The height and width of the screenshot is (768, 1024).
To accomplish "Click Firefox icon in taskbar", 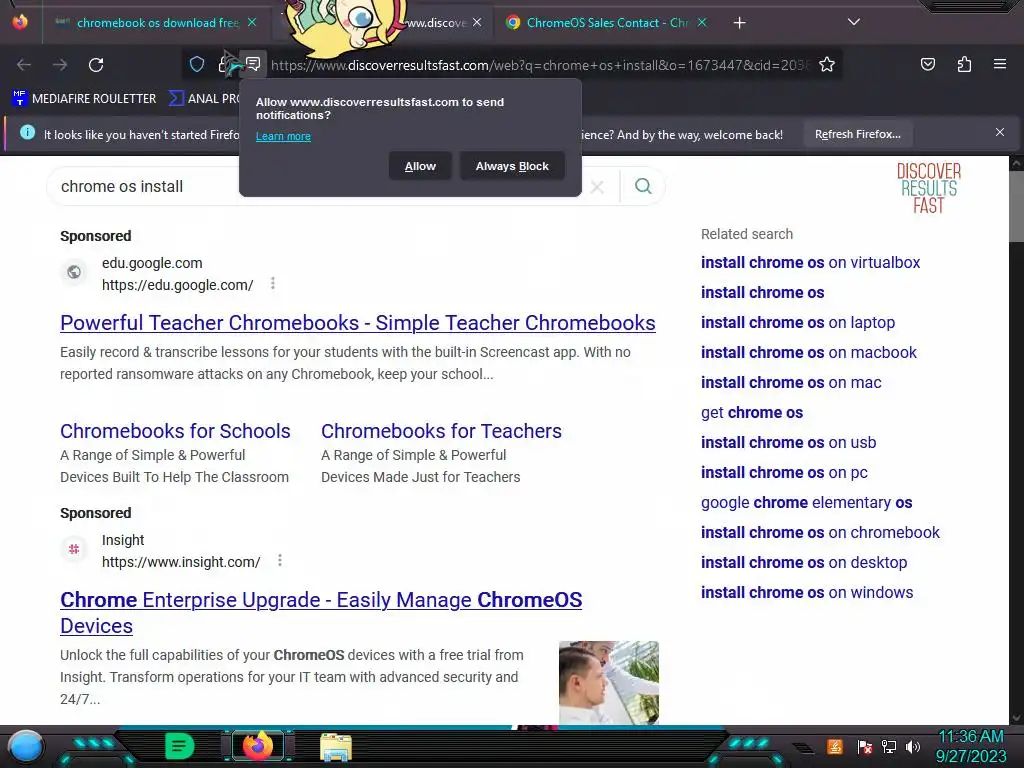I will (258, 746).
